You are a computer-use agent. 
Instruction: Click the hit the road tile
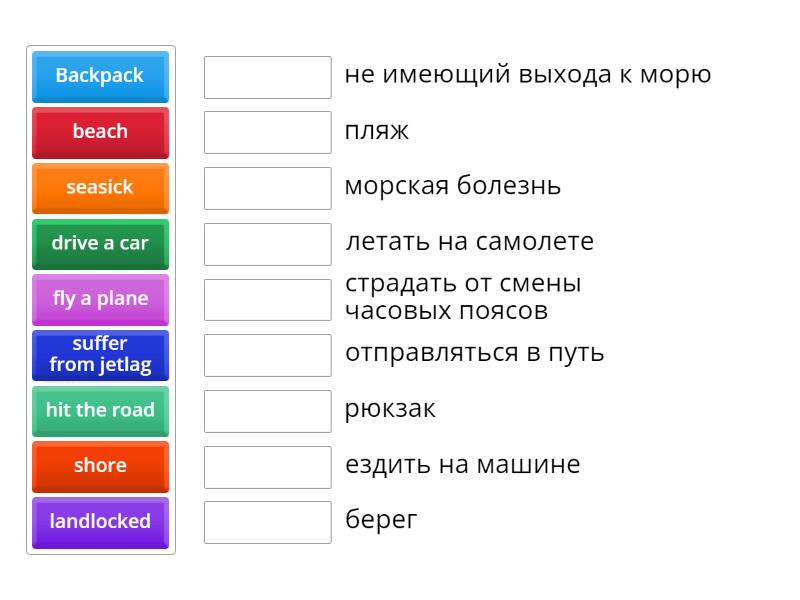[x=100, y=411]
